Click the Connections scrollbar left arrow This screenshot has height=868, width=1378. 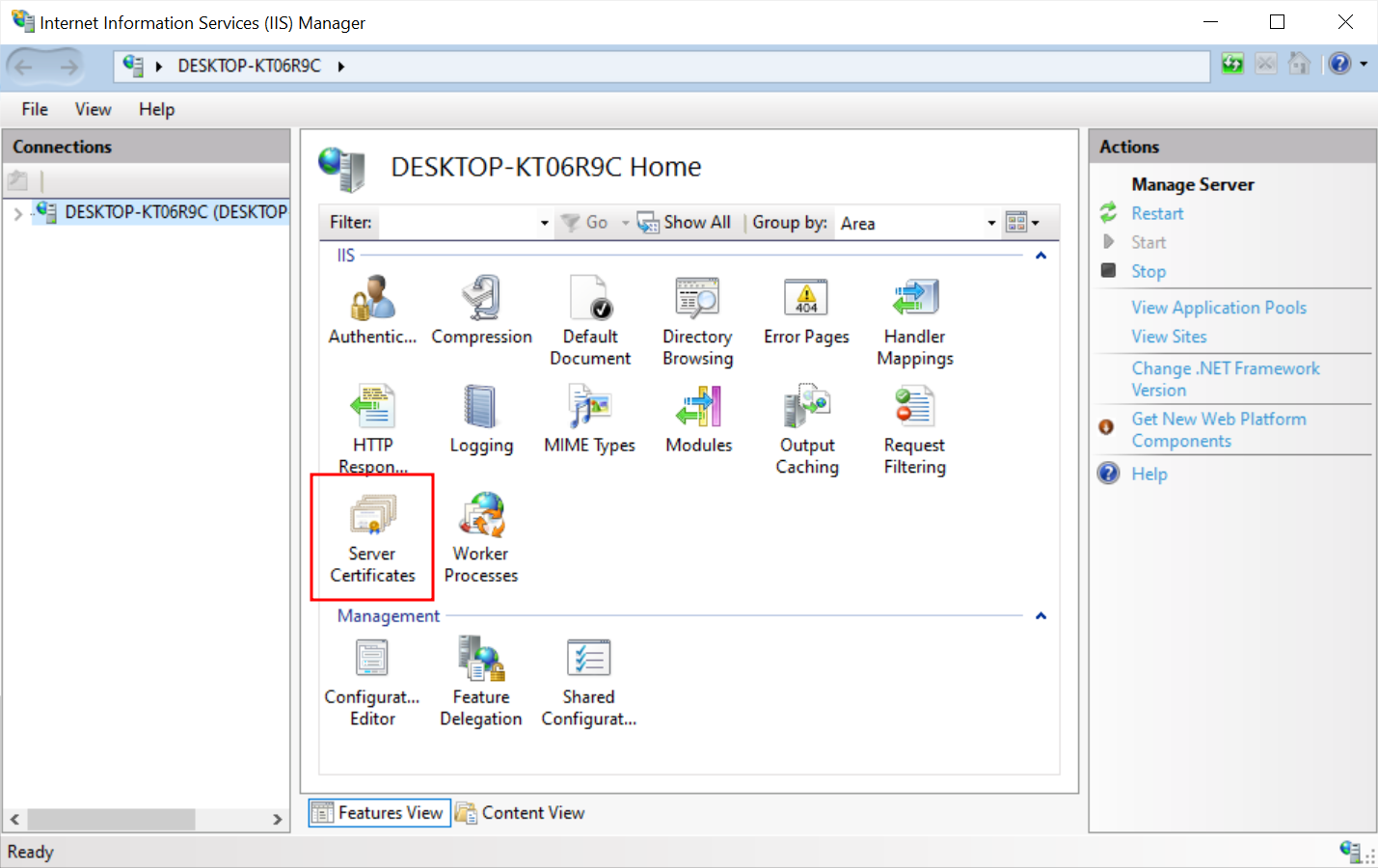(14, 819)
